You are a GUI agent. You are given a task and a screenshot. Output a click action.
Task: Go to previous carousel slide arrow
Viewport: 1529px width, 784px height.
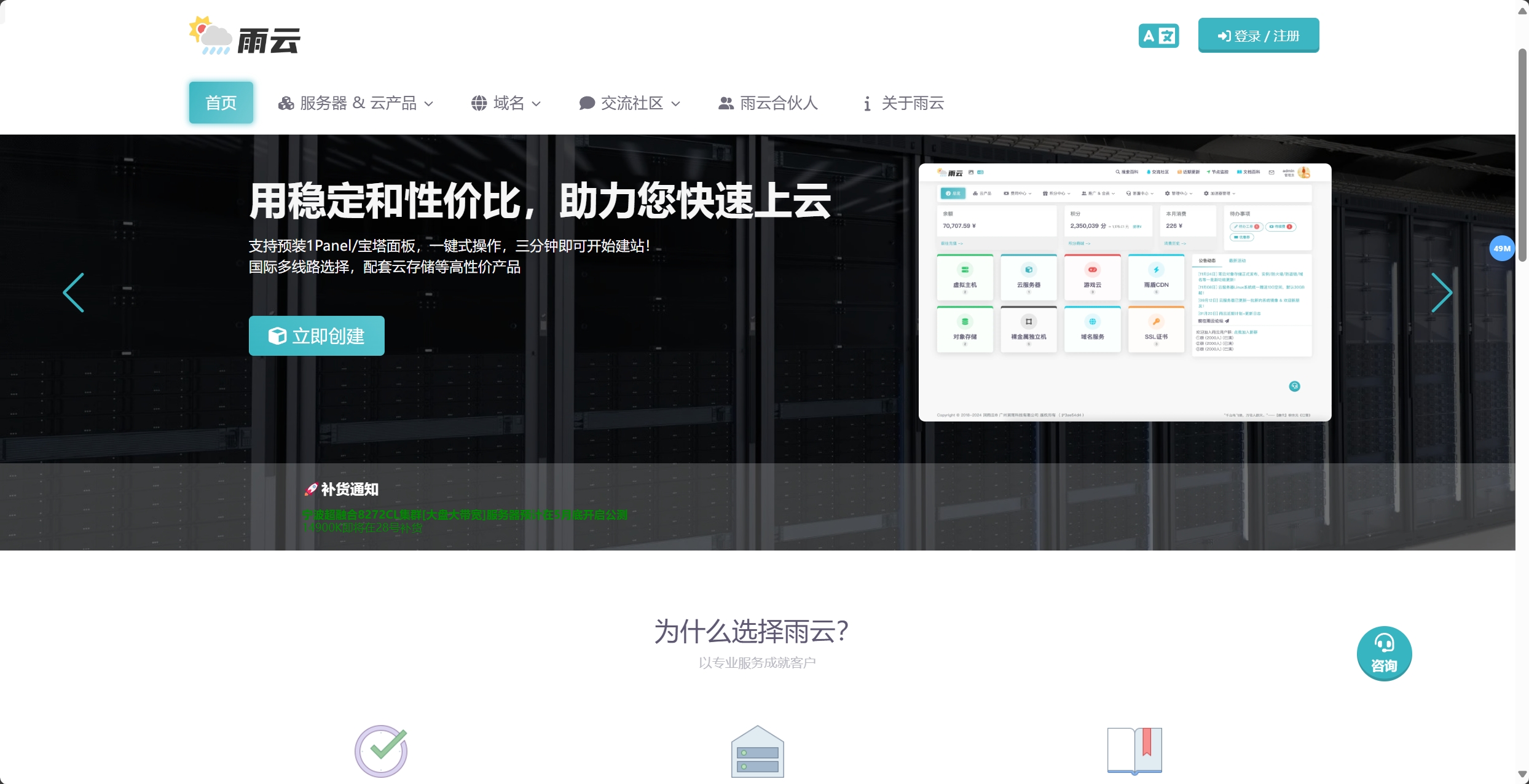click(x=74, y=293)
